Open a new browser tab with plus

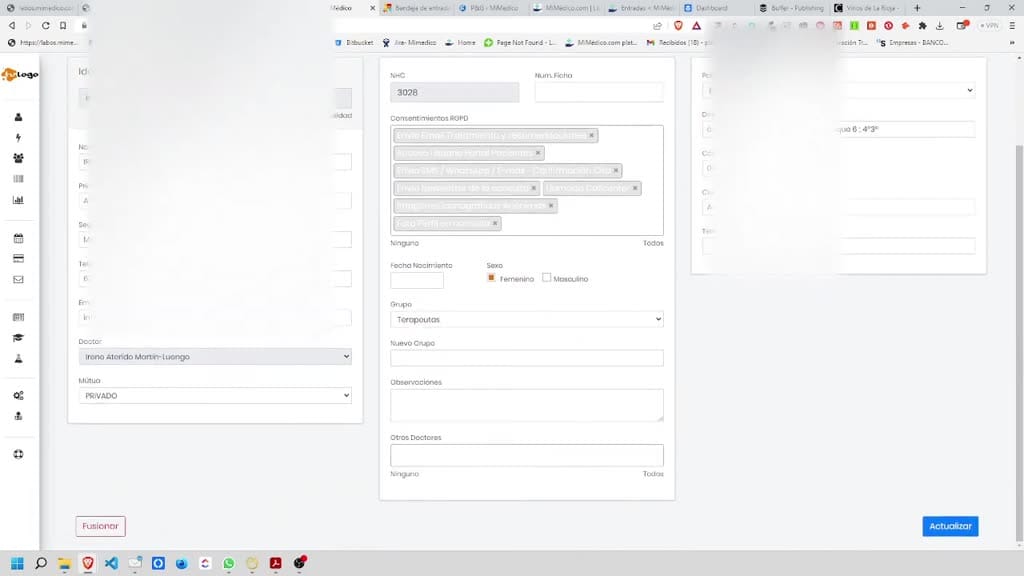click(917, 8)
